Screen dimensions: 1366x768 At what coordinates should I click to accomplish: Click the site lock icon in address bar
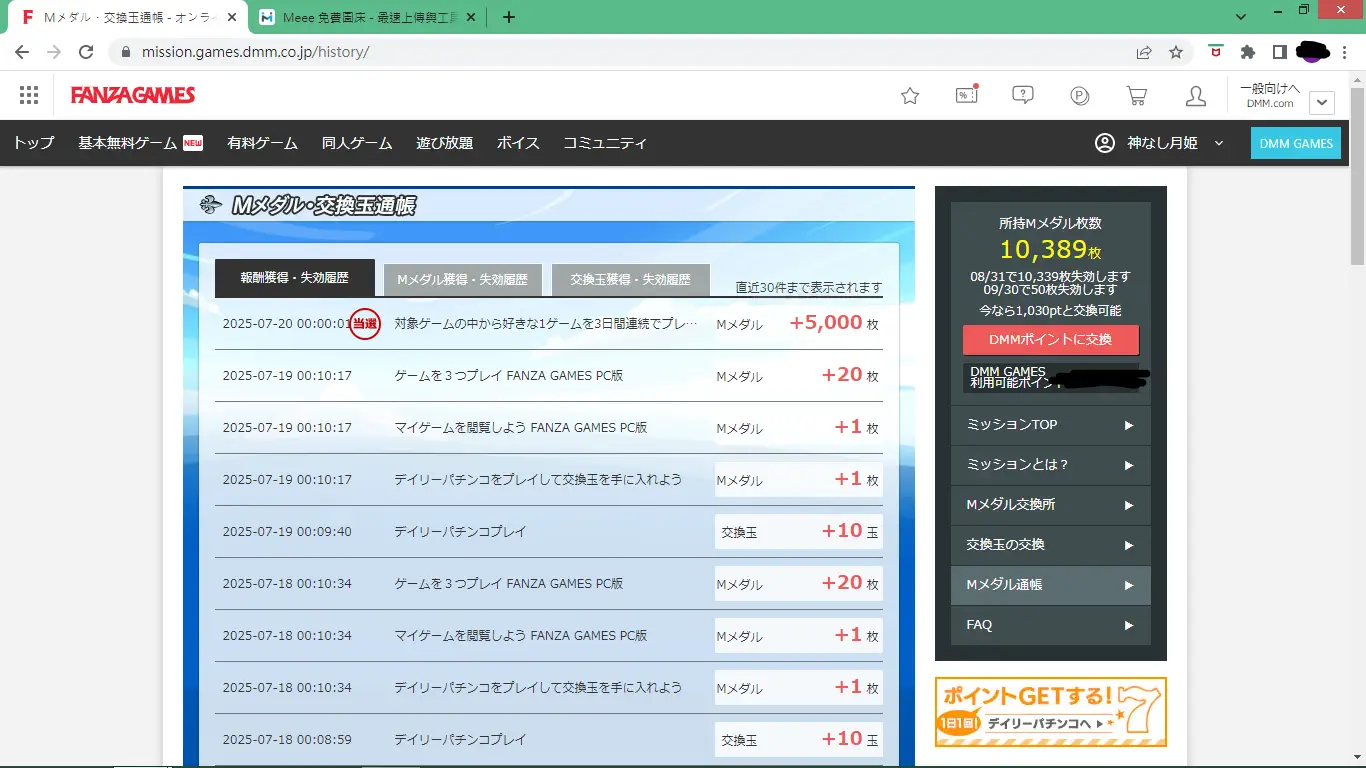pyautogui.click(x=126, y=52)
